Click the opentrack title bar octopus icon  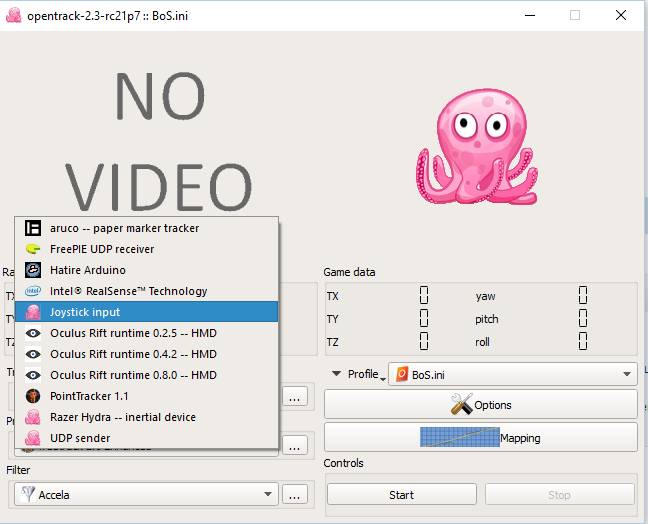coord(13,15)
